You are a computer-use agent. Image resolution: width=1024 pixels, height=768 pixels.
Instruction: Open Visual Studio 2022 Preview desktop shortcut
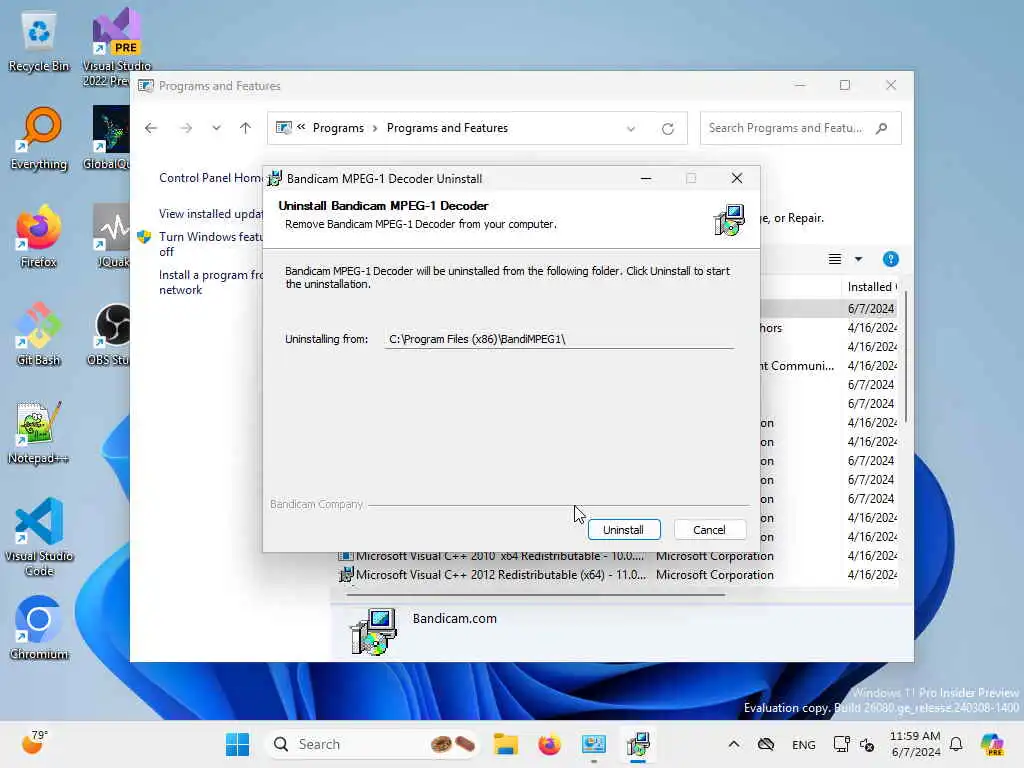pyautogui.click(x=117, y=47)
